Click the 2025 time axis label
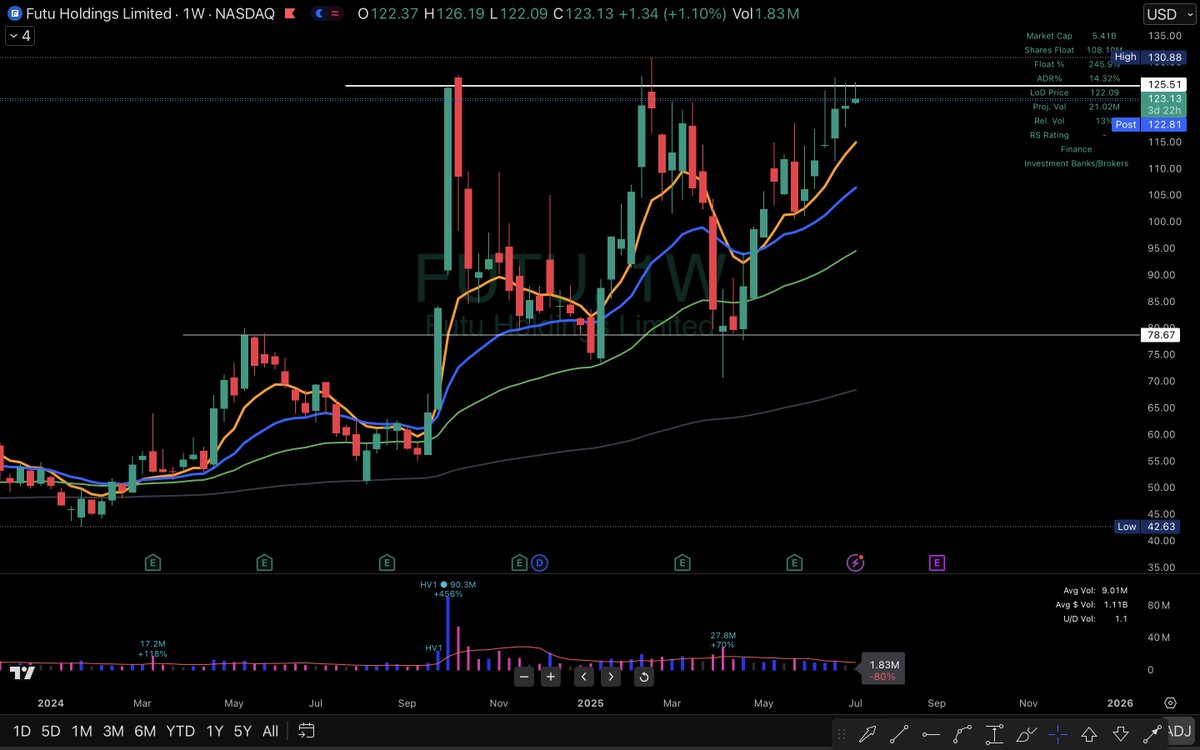This screenshot has height=750, width=1200. click(589, 703)
